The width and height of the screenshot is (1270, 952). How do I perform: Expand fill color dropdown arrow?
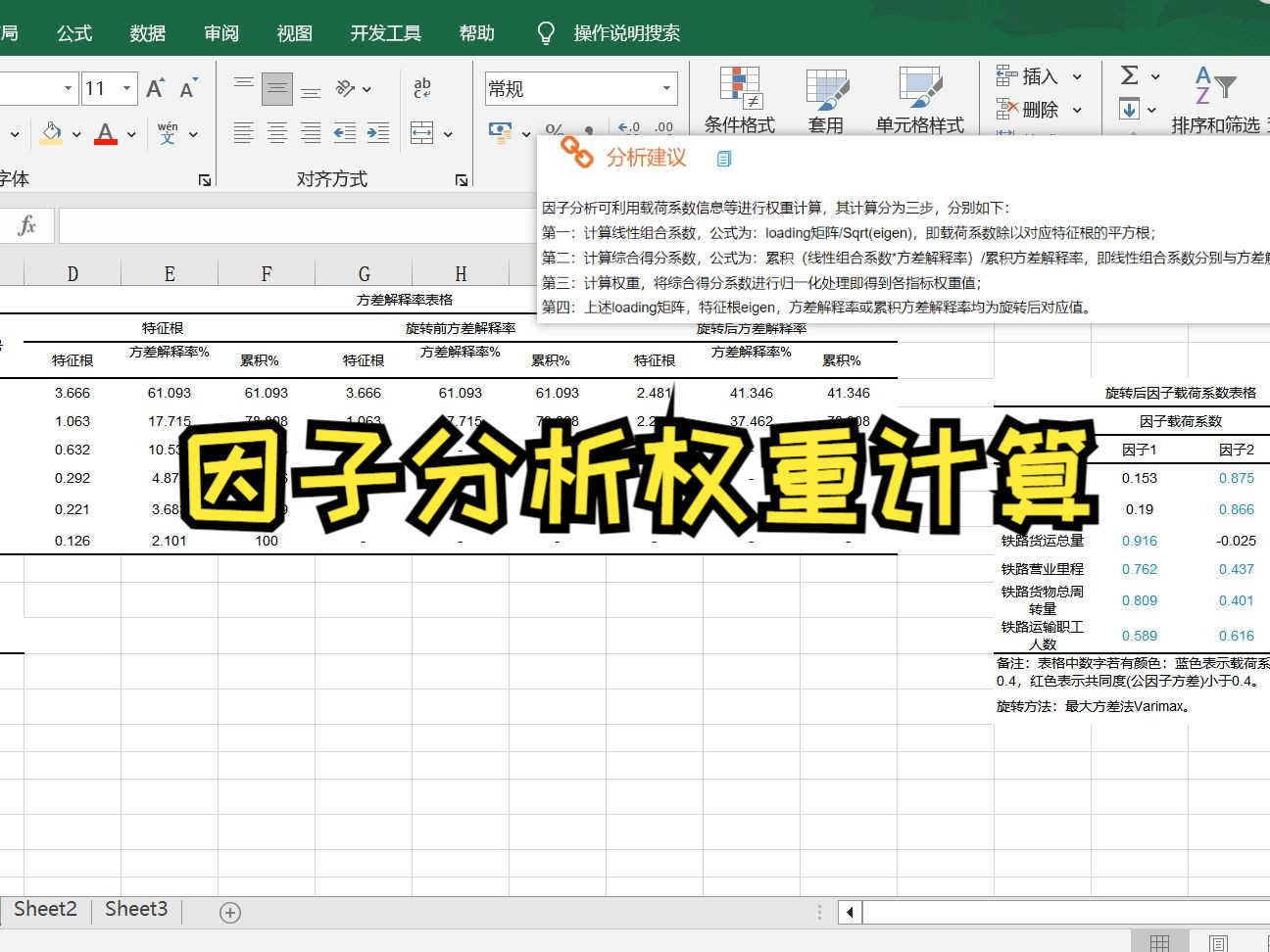click(x=76, y=134)
